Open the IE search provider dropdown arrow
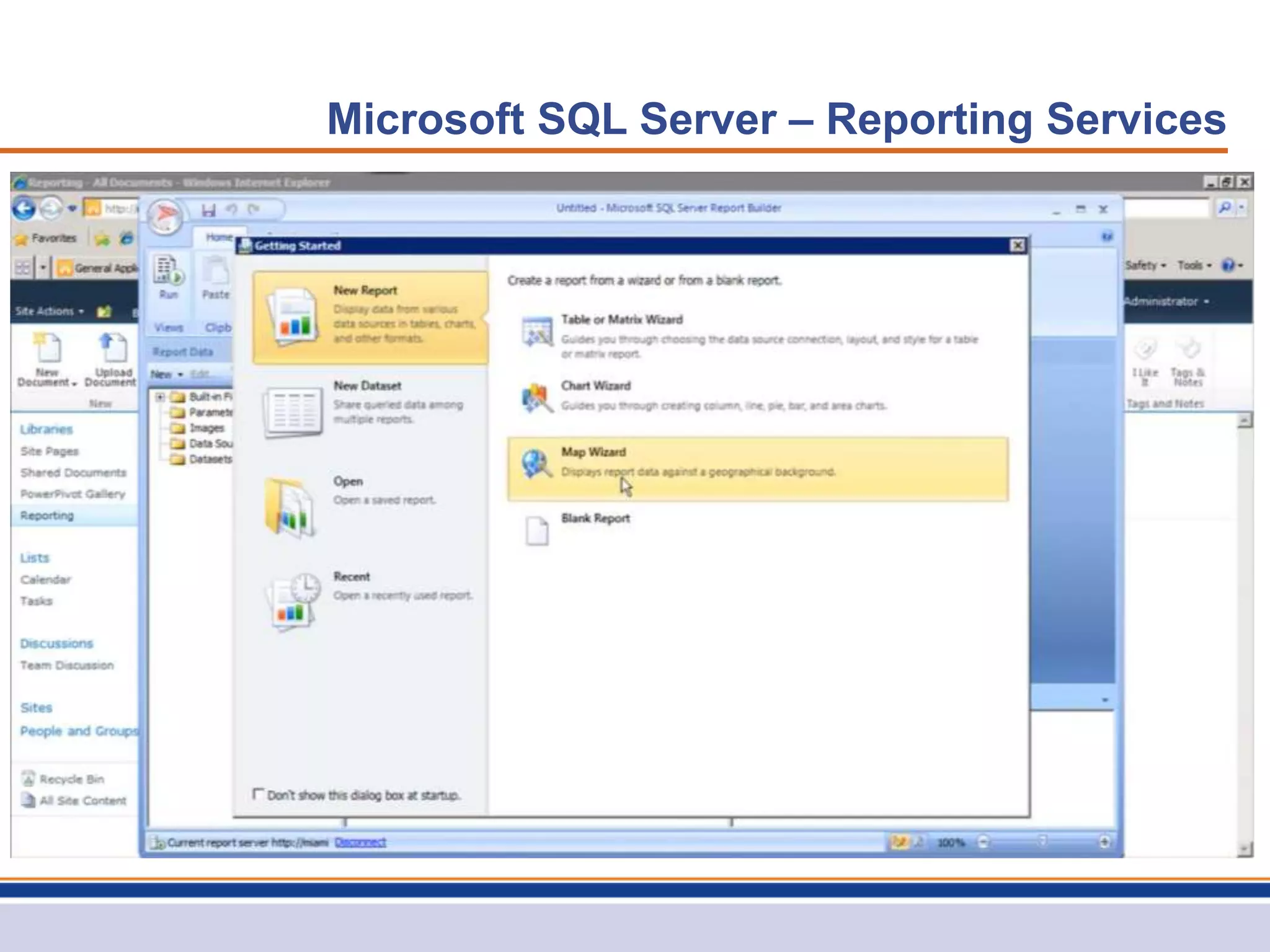1270x952 pixels. (x=1241, y=208)
